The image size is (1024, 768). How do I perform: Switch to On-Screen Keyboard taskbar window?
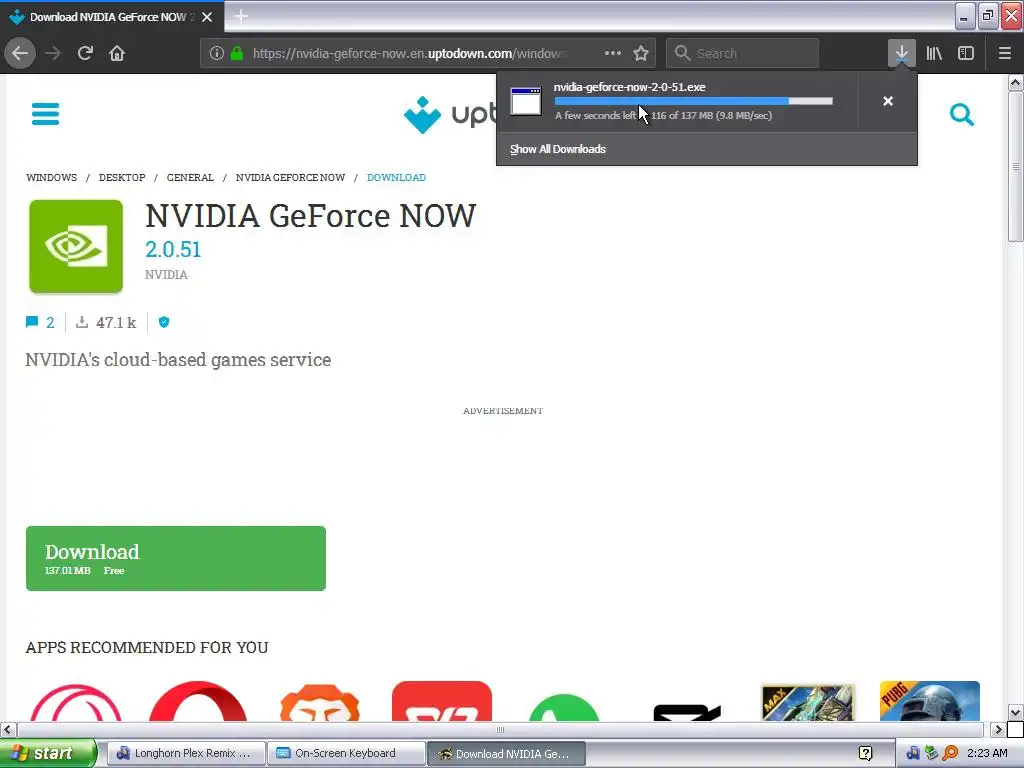(346, 754)
